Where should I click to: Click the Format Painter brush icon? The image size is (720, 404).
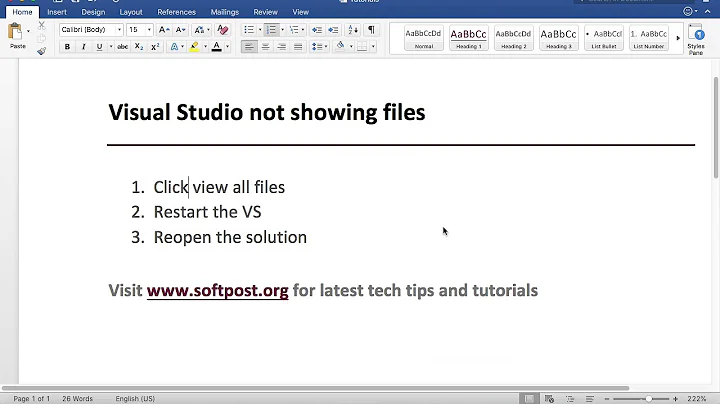41,51
